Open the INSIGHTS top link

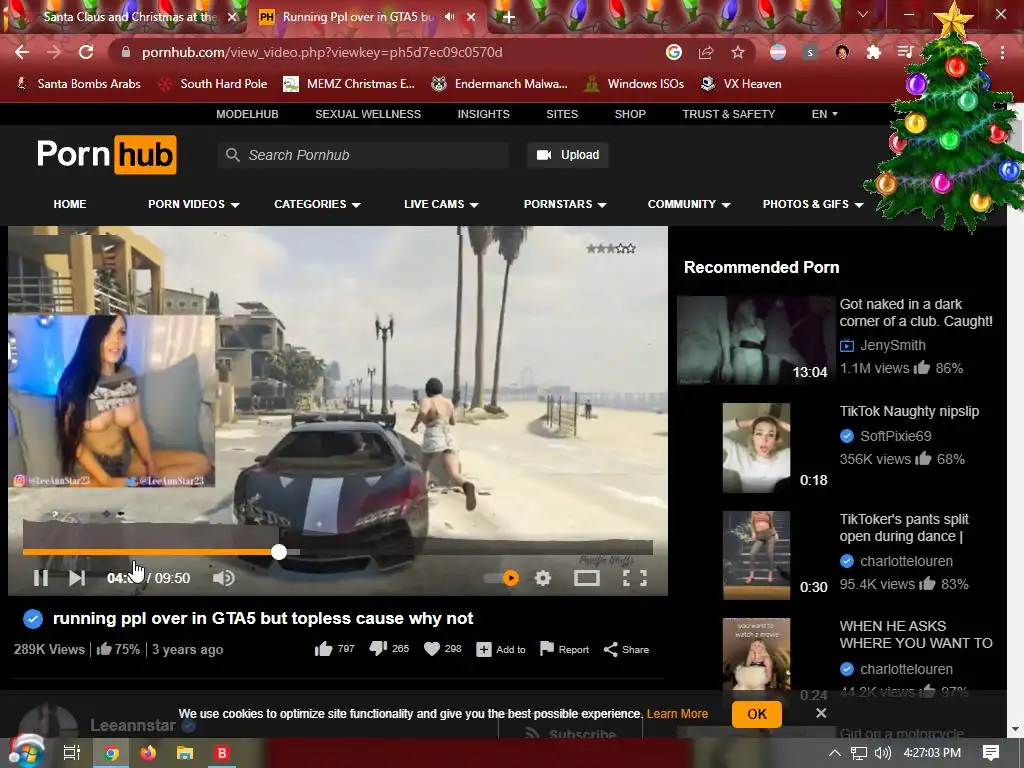point(483,114)
